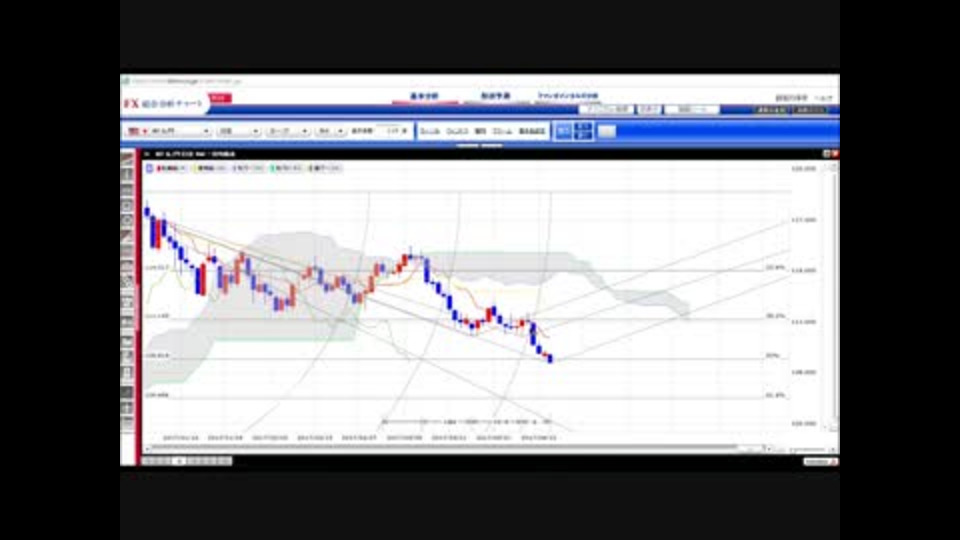Open the second indicator menu in white toolbar

[457, 131]
